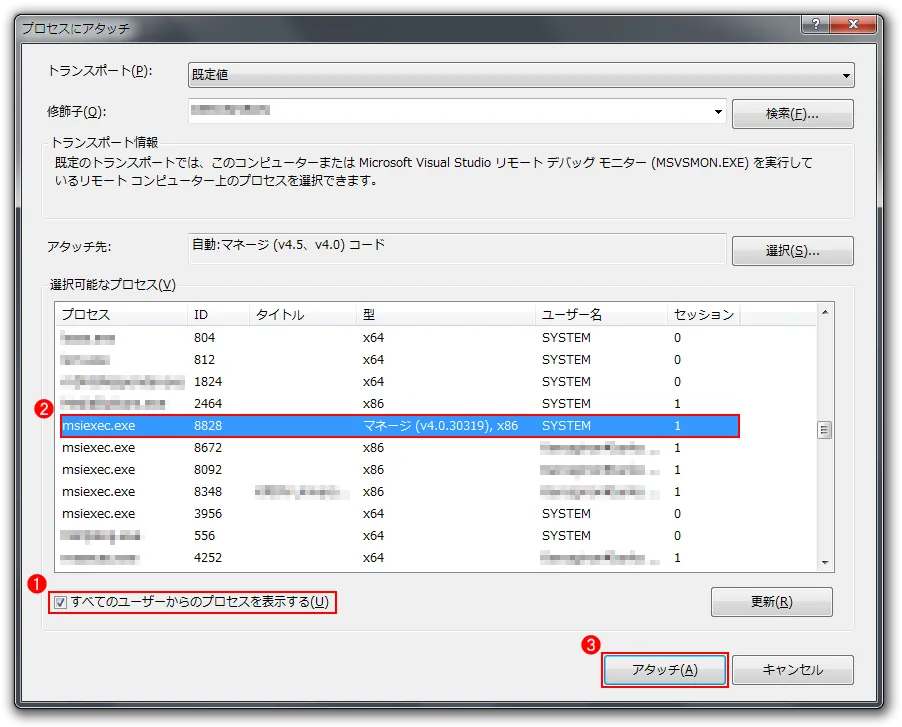Select the process row with ID 804
This screenshot has width=902, height=727.
tap(400, 338)
